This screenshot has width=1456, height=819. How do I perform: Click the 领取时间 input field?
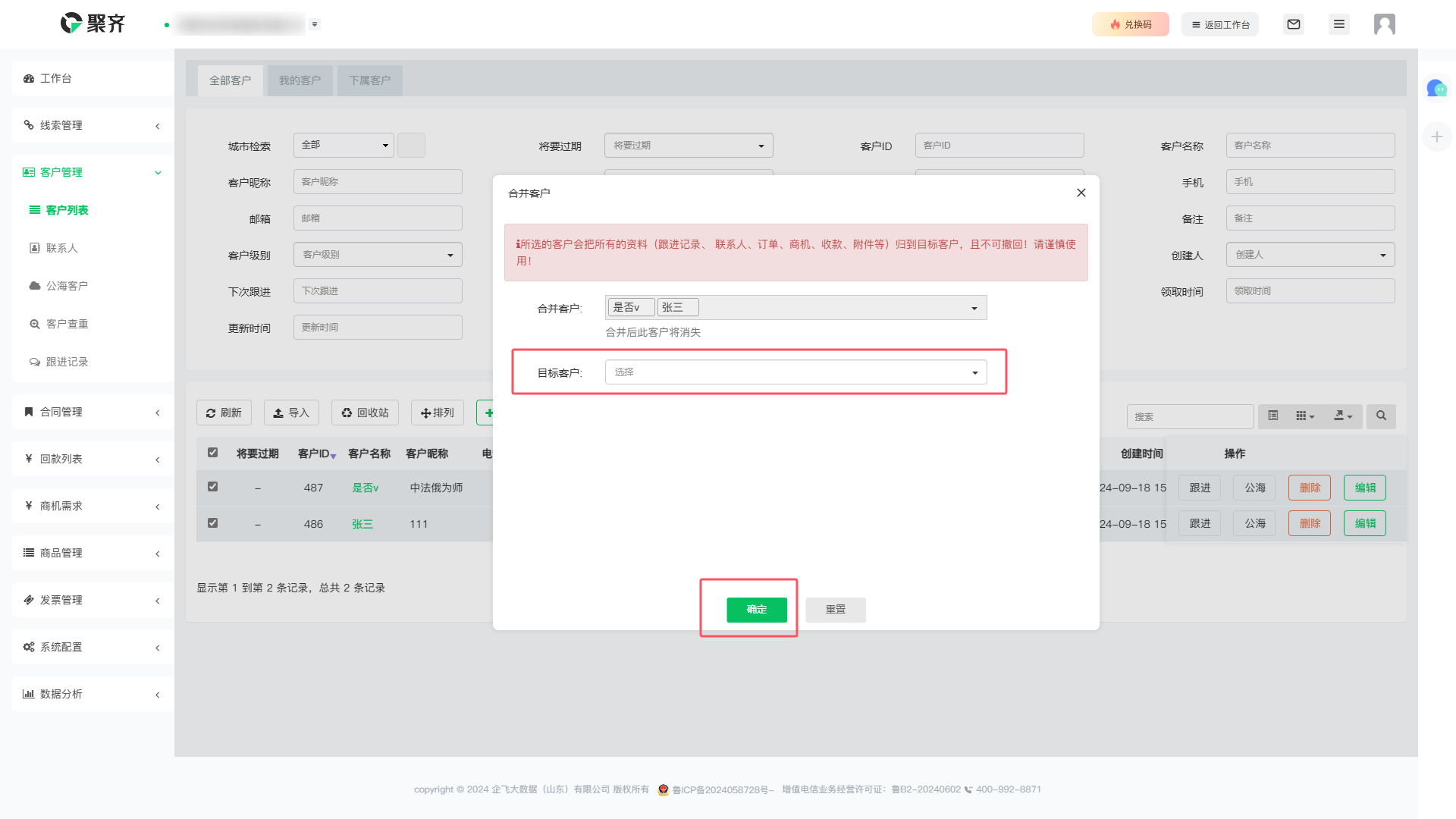pyautogui.click(x=1310, y=290)
